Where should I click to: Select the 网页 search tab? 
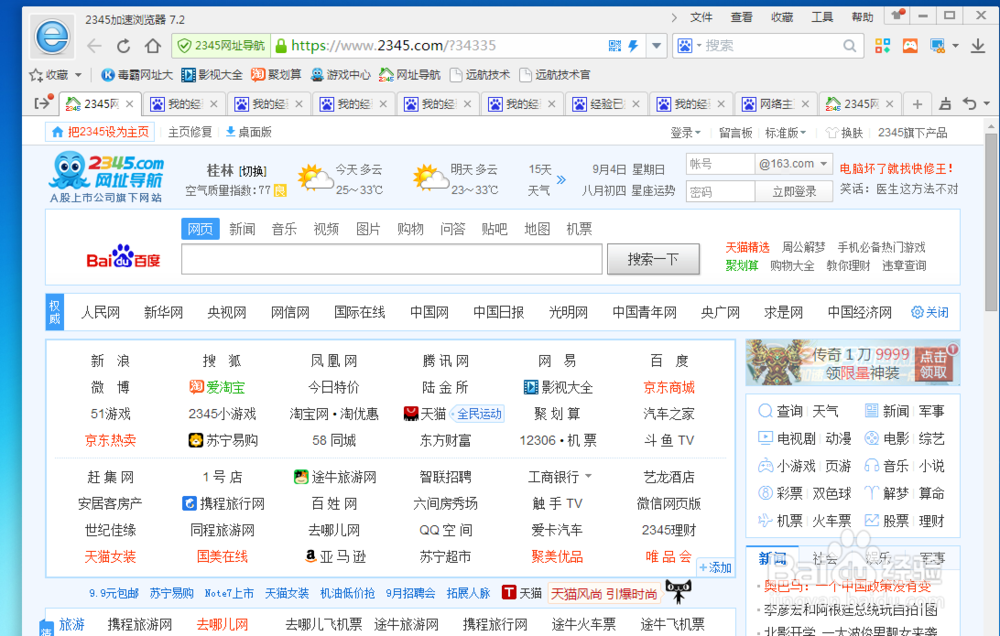pyautogui.click(x=200, y=229)
